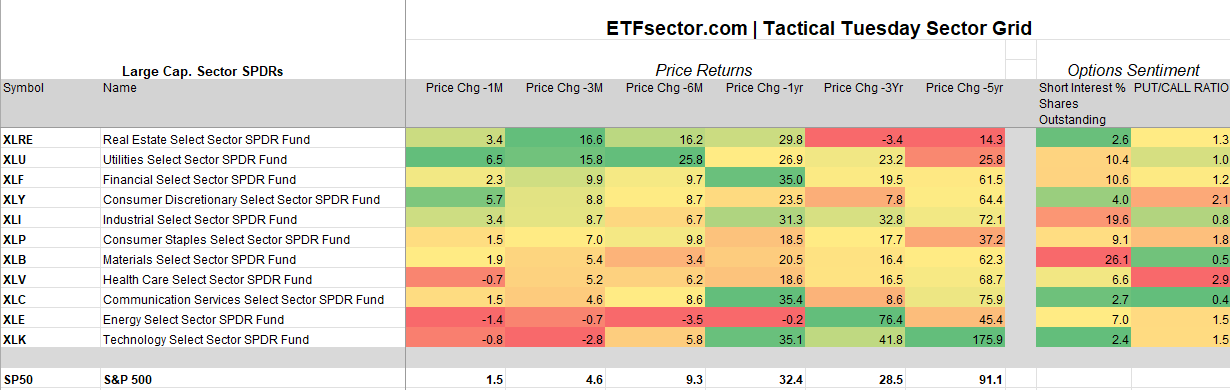Click the Large Cap. Sector SPDRs heading
The height and width of the screenshot is (390, 1230).
[202, 71]
